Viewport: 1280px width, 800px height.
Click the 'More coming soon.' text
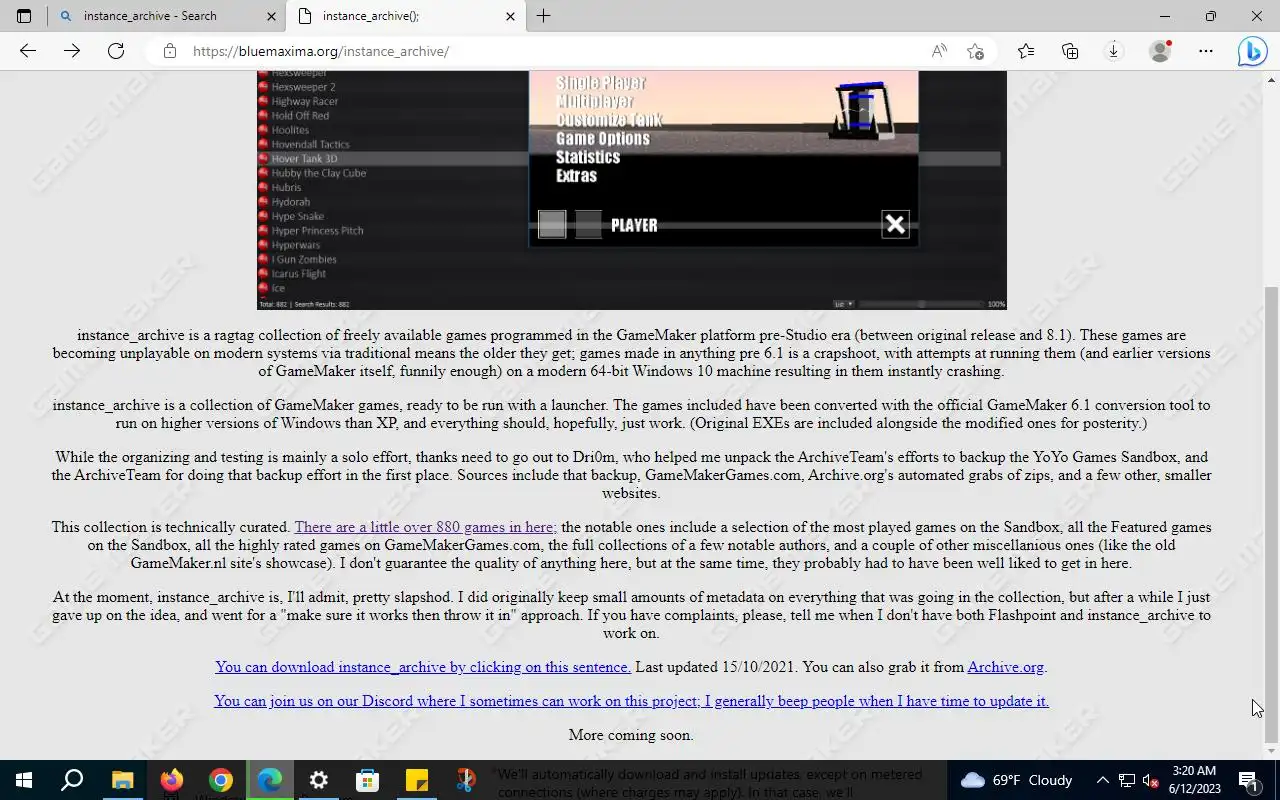(x=631, y=735)
